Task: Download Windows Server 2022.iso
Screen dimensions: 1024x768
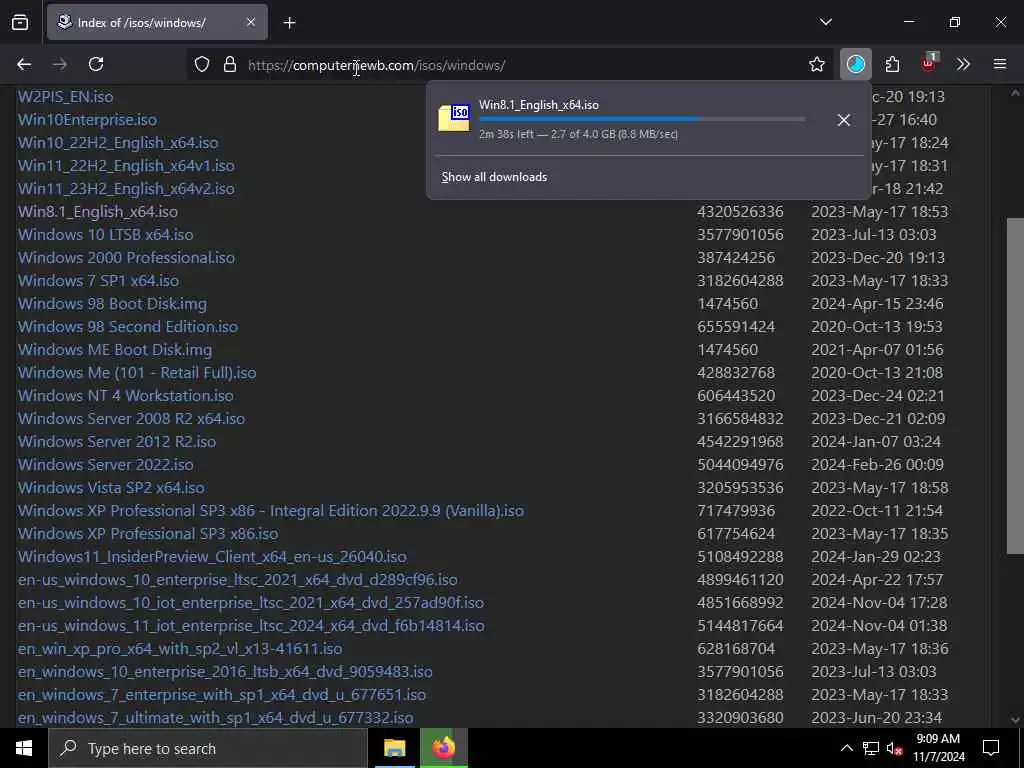Action: pos(106,464)
